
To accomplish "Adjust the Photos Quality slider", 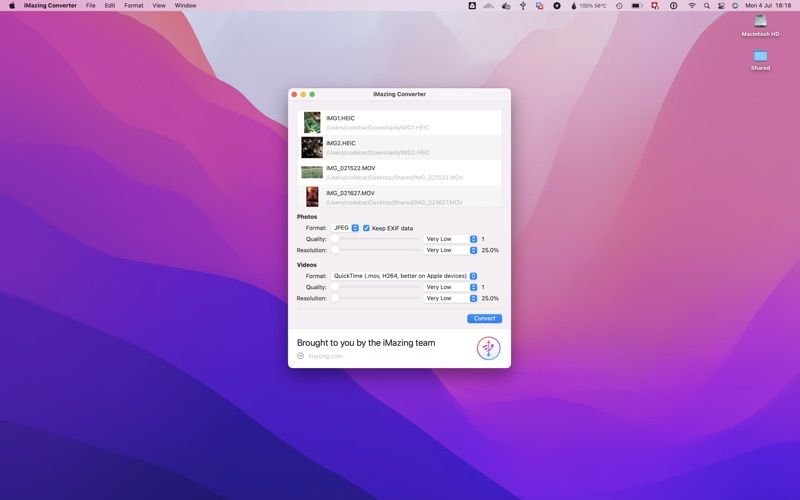I will tap(377, 239).
